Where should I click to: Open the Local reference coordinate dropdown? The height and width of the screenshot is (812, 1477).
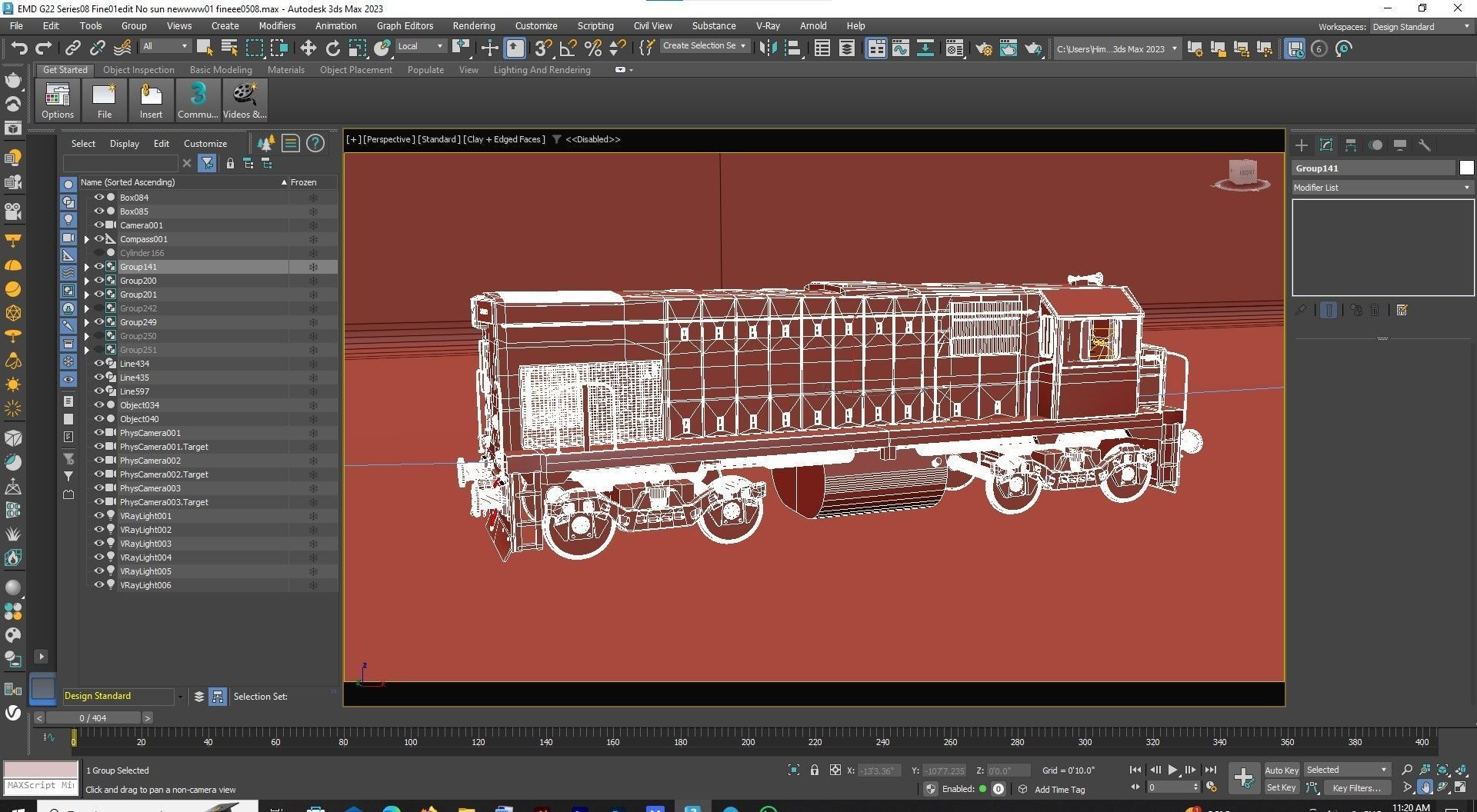[420, 46]
